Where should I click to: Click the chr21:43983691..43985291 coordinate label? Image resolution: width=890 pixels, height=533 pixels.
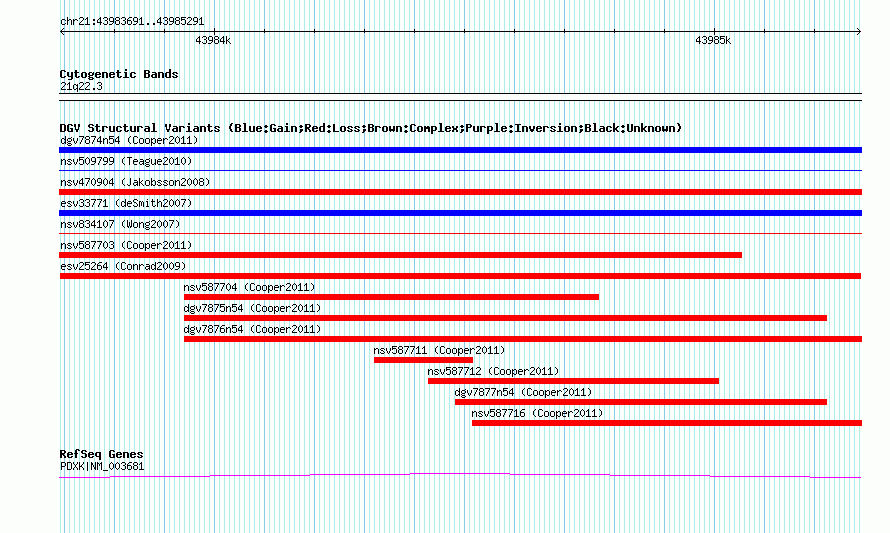pos(132,21)
